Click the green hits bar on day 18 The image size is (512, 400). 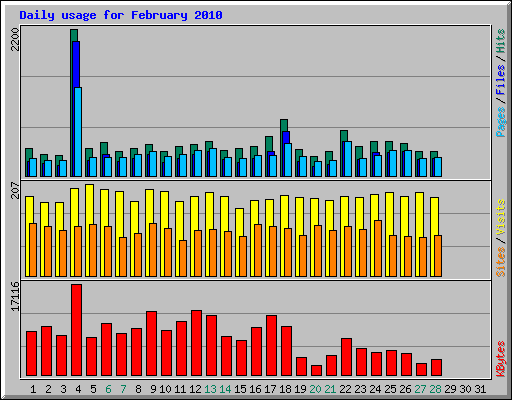284,125
